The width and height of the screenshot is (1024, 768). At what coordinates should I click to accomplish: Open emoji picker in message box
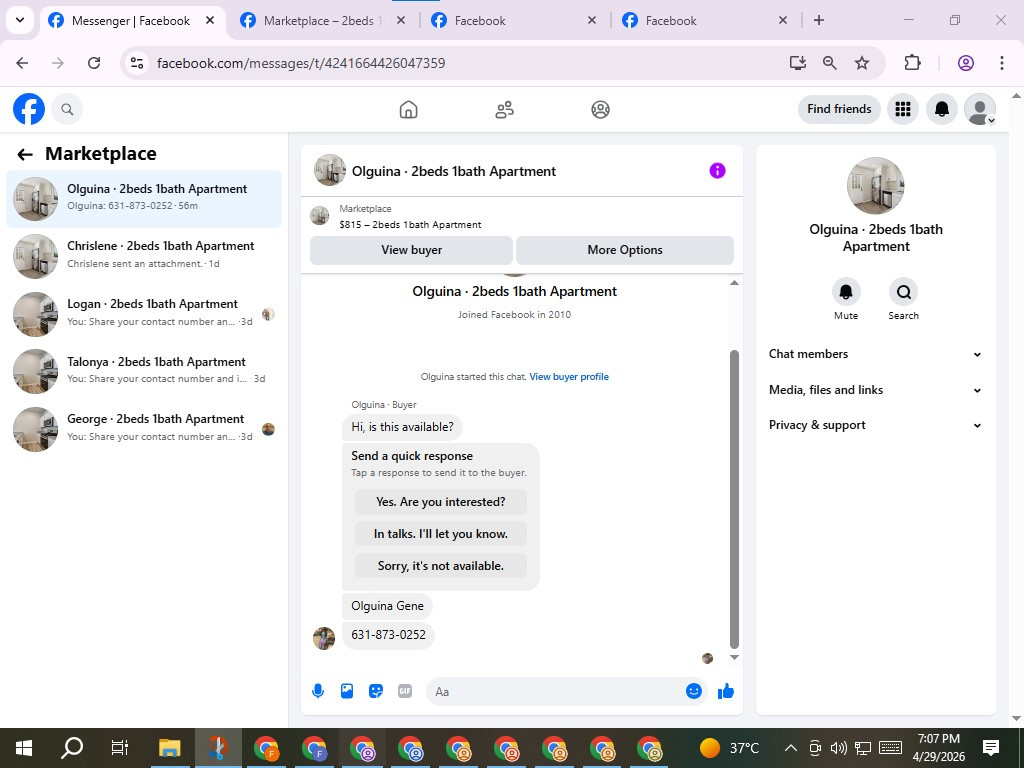pos(694,691)
